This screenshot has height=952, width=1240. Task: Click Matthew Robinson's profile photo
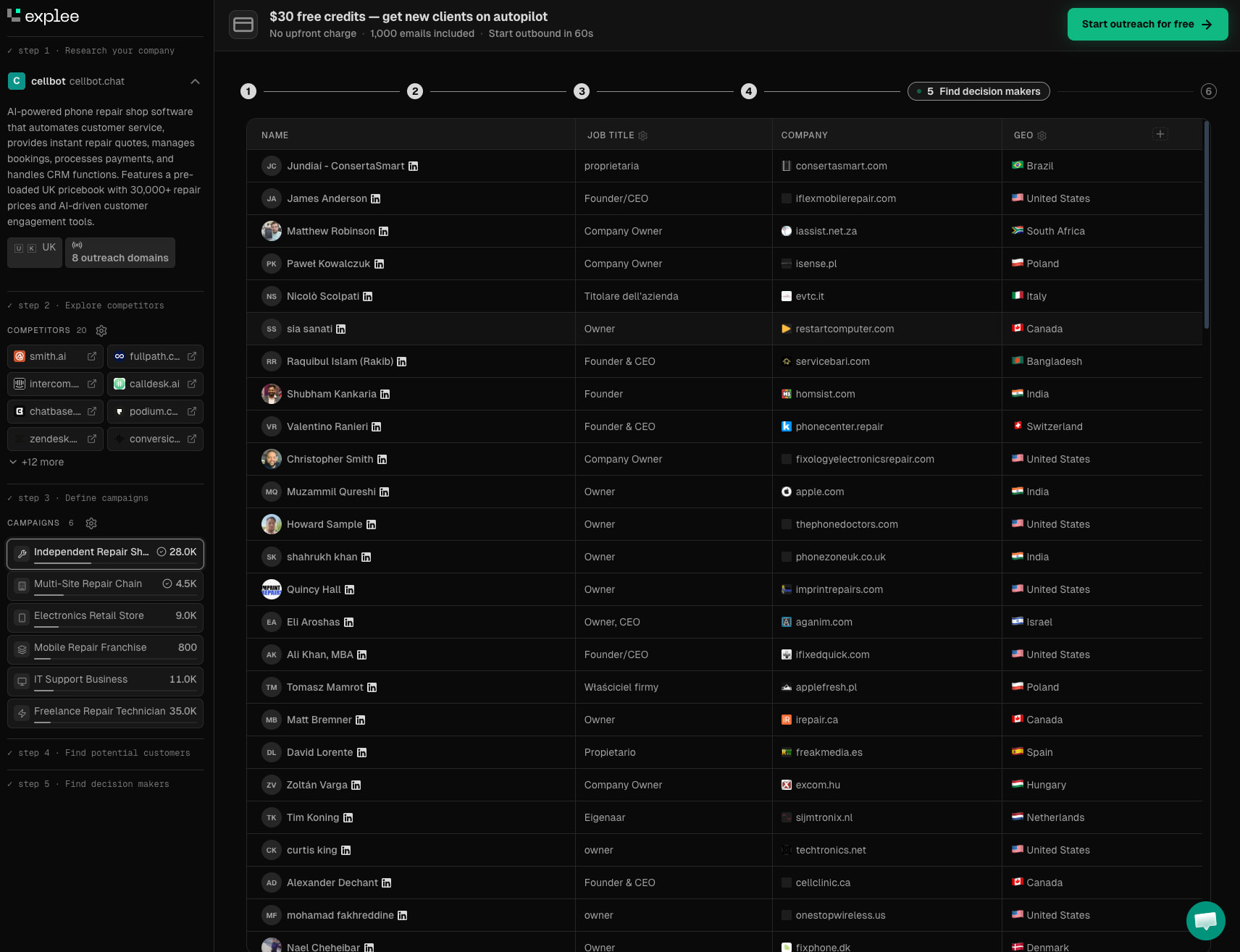(x=272, y=231)
